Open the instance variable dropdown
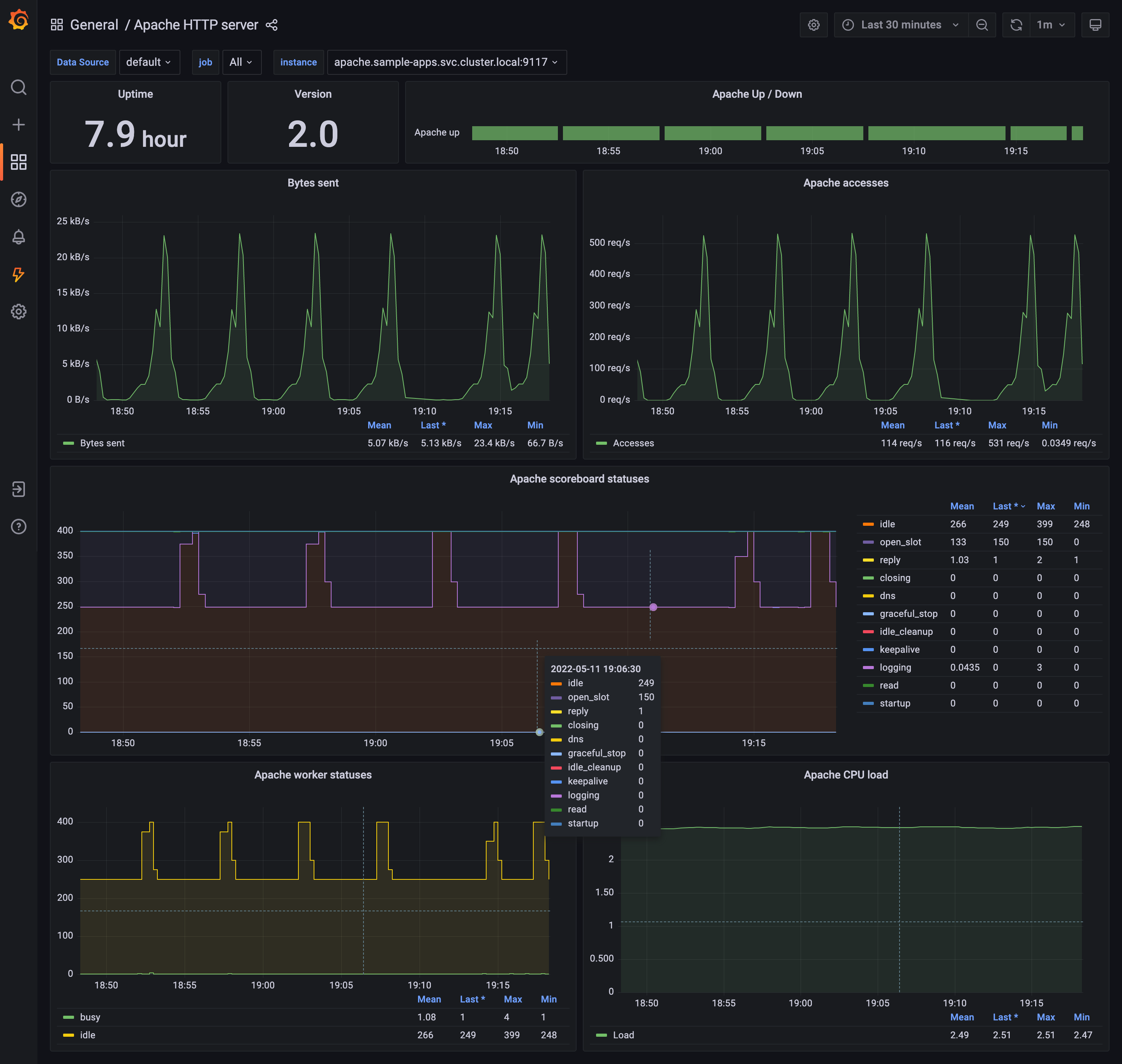 [446, 62]
